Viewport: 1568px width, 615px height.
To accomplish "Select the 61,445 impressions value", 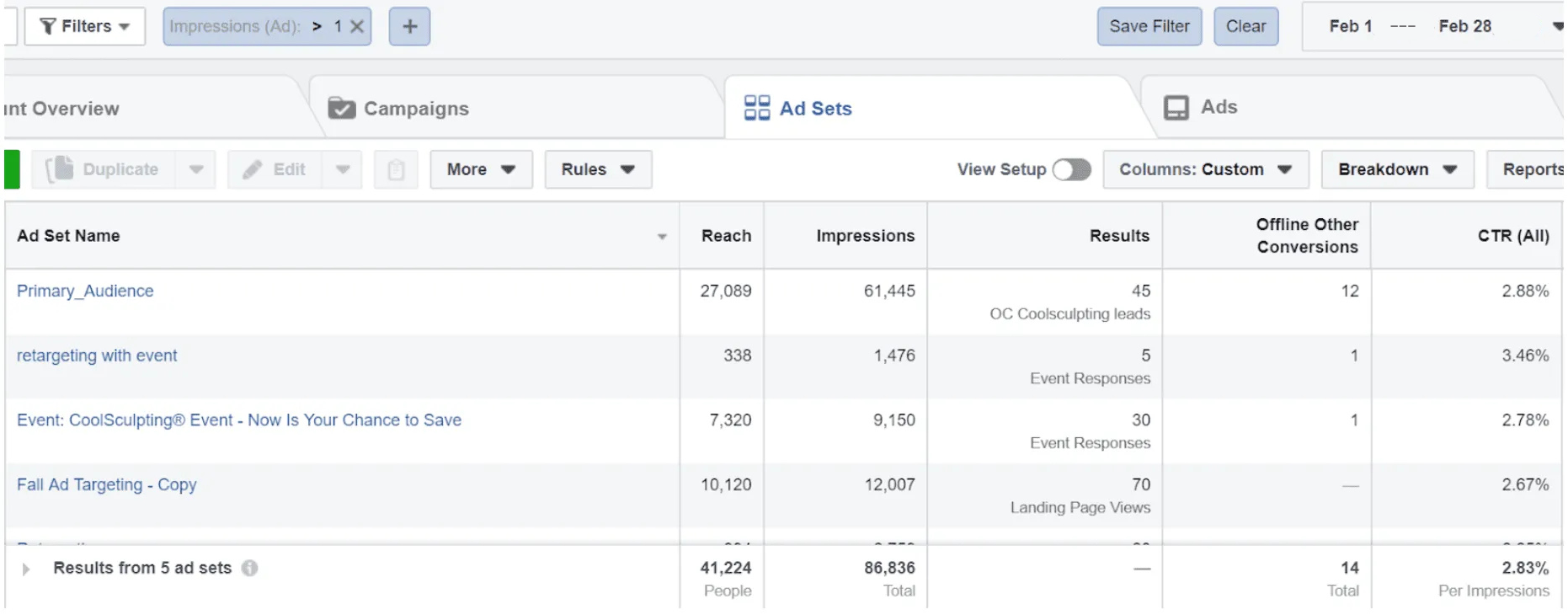I will click(889, 291).
